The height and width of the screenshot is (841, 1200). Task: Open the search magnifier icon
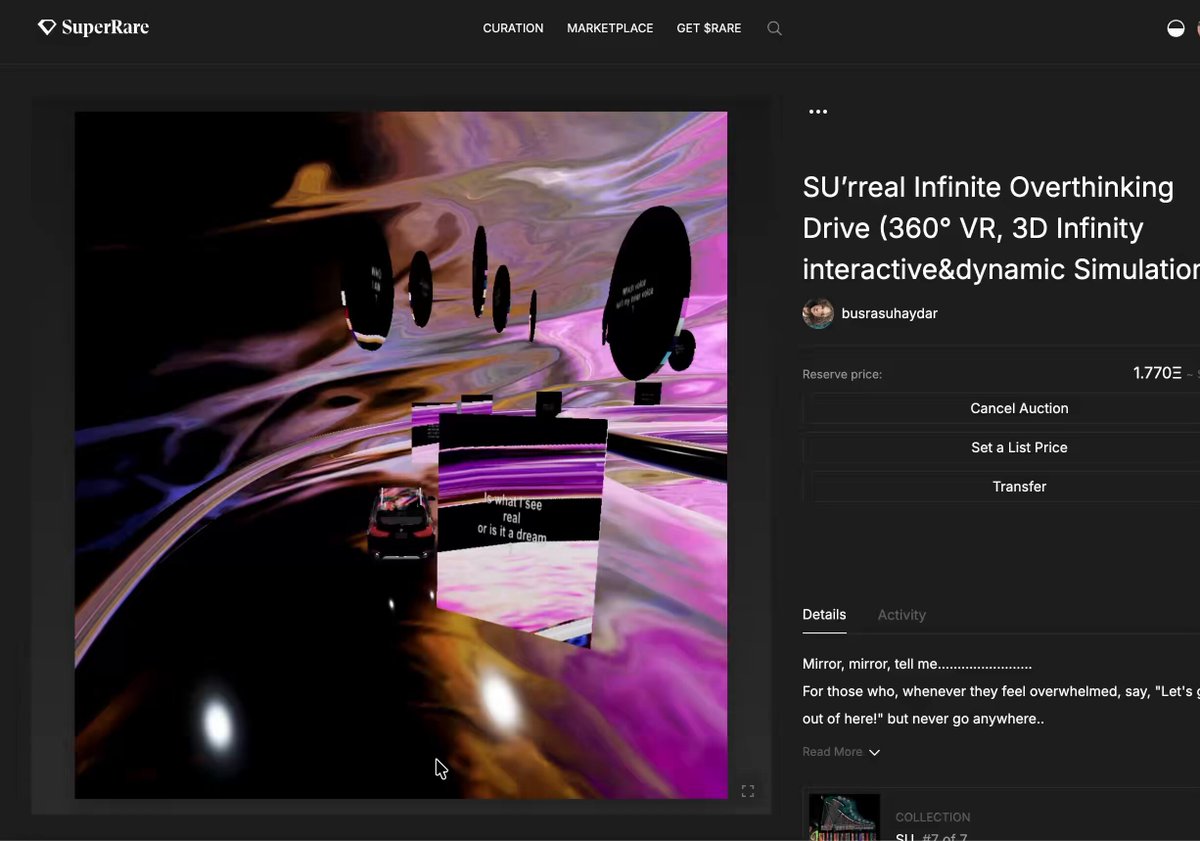(x=774, y=28)
